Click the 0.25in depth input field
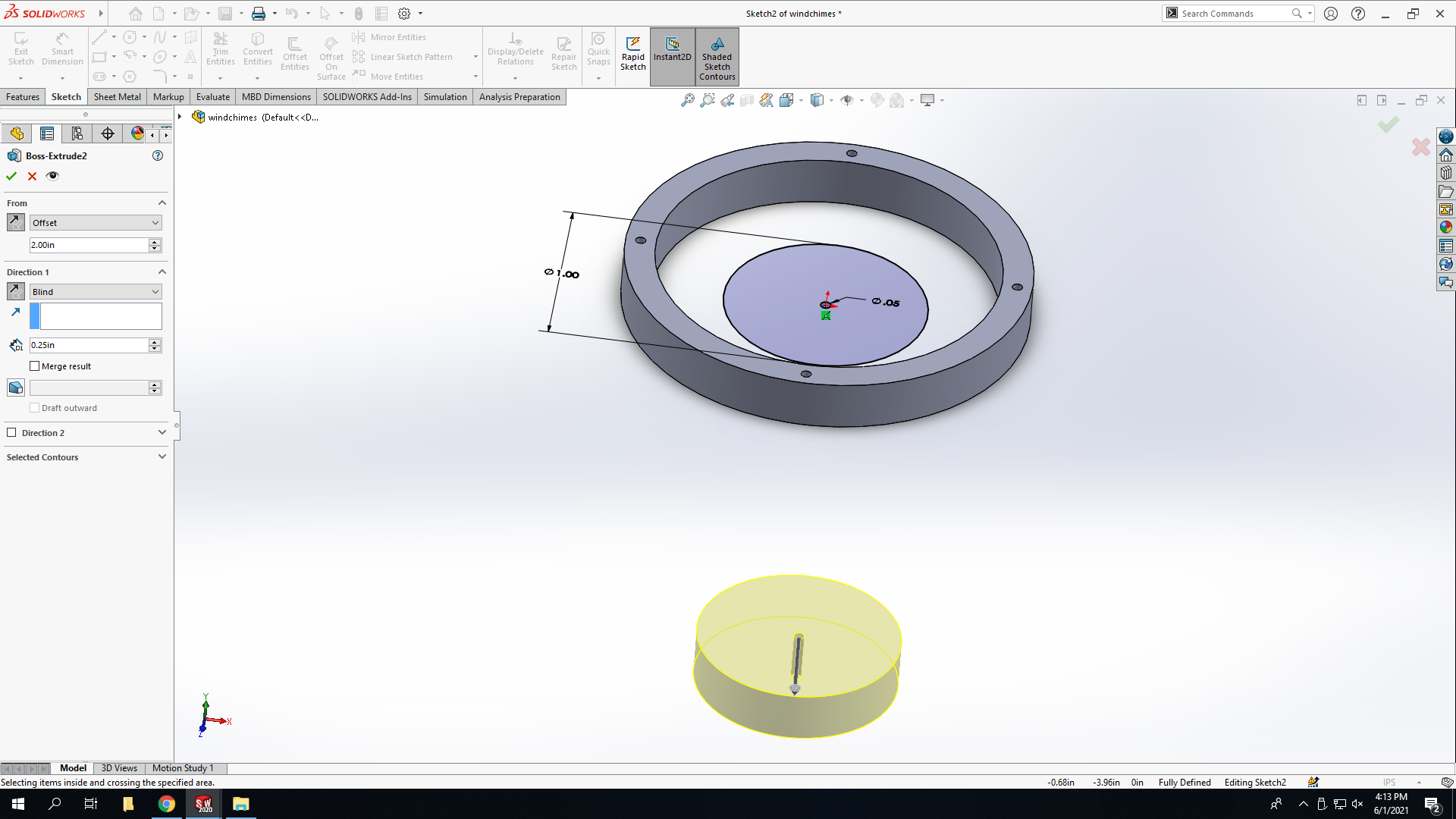Viewport: 1456px width, 819px height. (x=89, y=345)
